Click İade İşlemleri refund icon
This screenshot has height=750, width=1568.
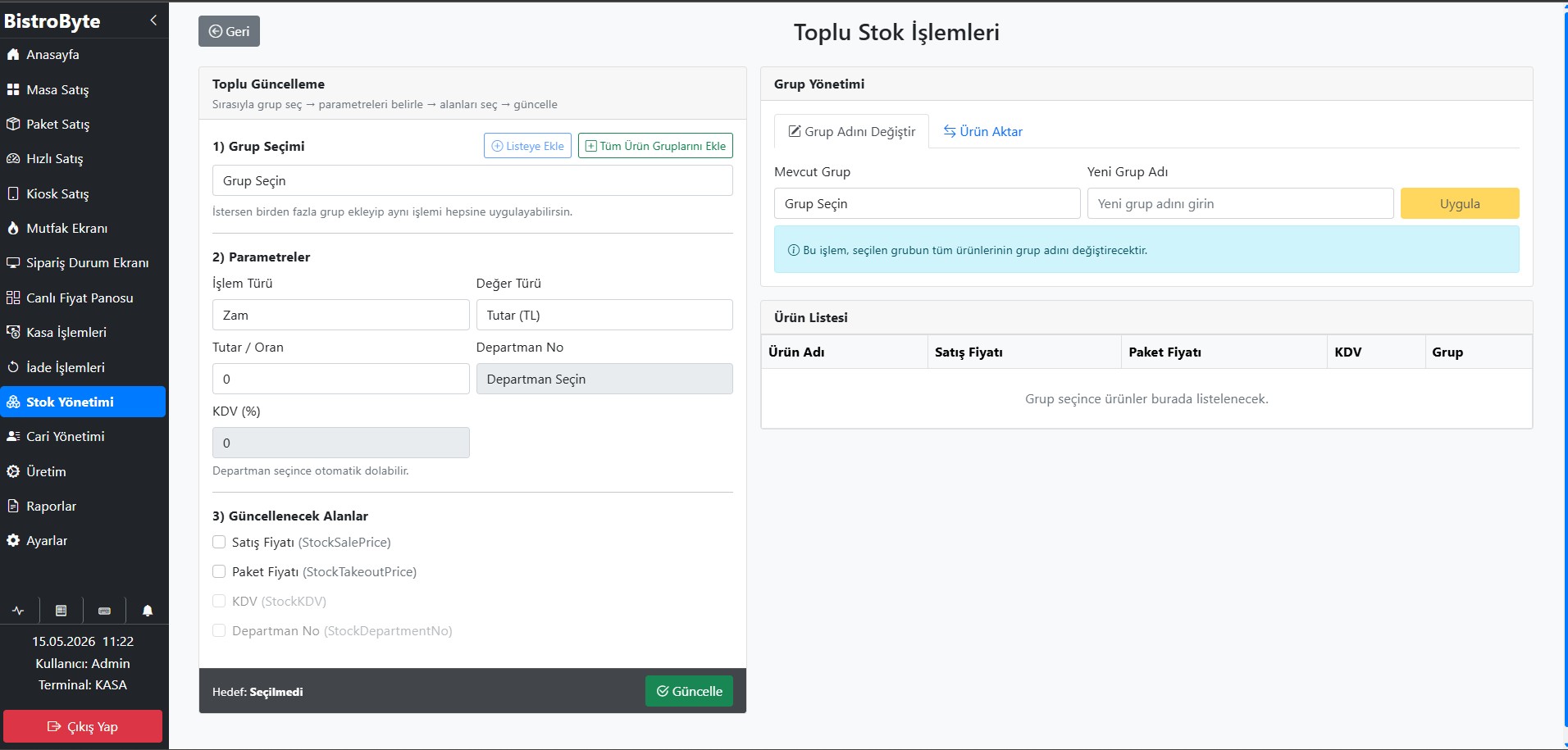(13, 367)
